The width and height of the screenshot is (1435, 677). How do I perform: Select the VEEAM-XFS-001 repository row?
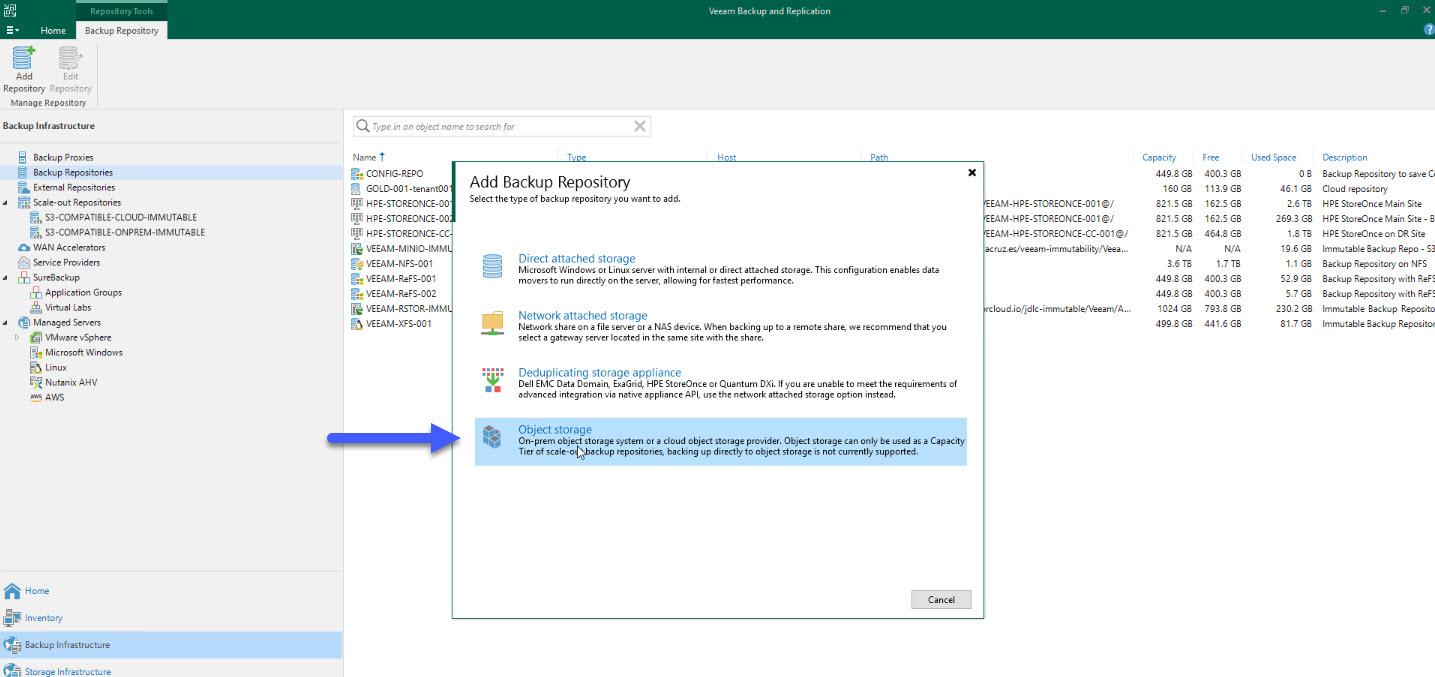399,324
